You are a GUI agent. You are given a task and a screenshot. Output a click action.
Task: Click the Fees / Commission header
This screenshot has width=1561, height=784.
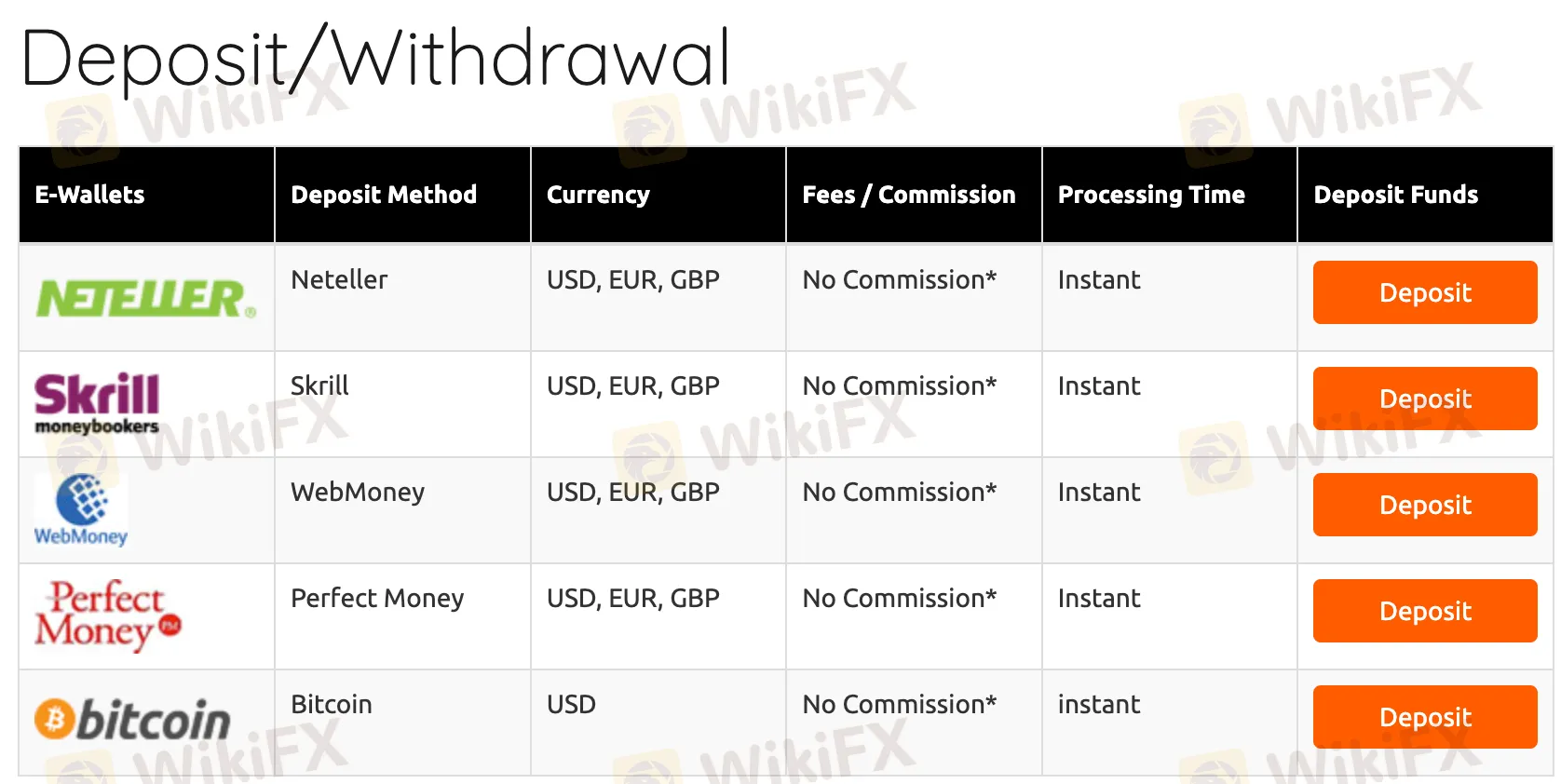(909, 195)
